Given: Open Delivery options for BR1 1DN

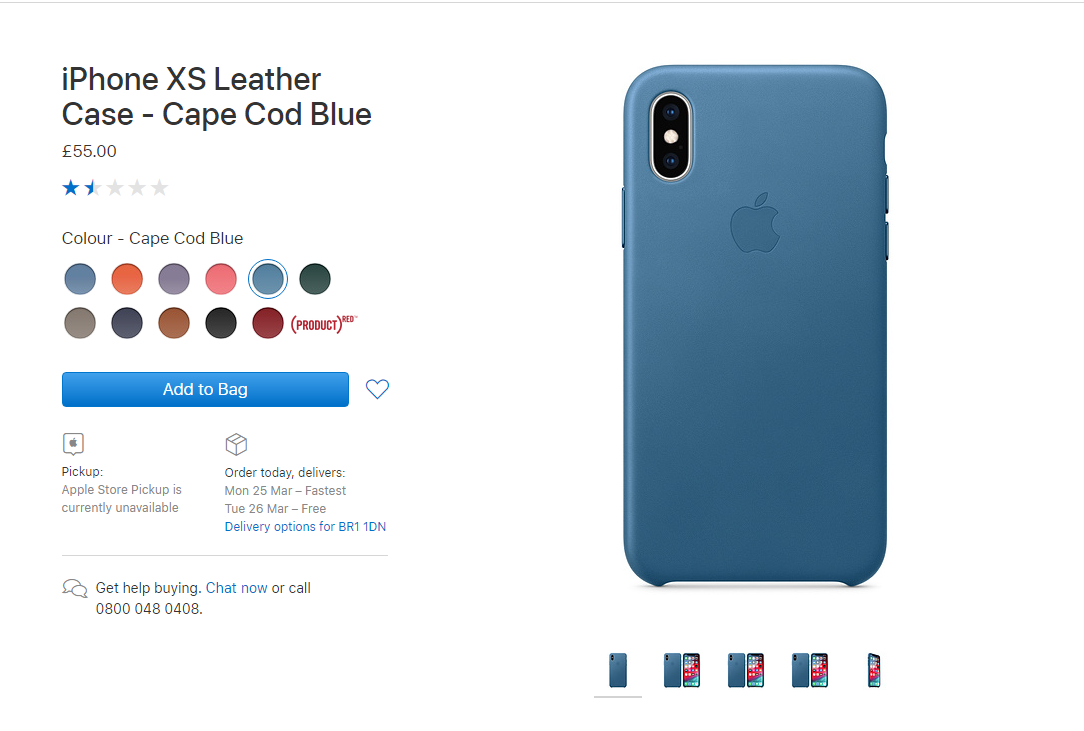Looking at the screenshot, I should (x=305, y=526).
